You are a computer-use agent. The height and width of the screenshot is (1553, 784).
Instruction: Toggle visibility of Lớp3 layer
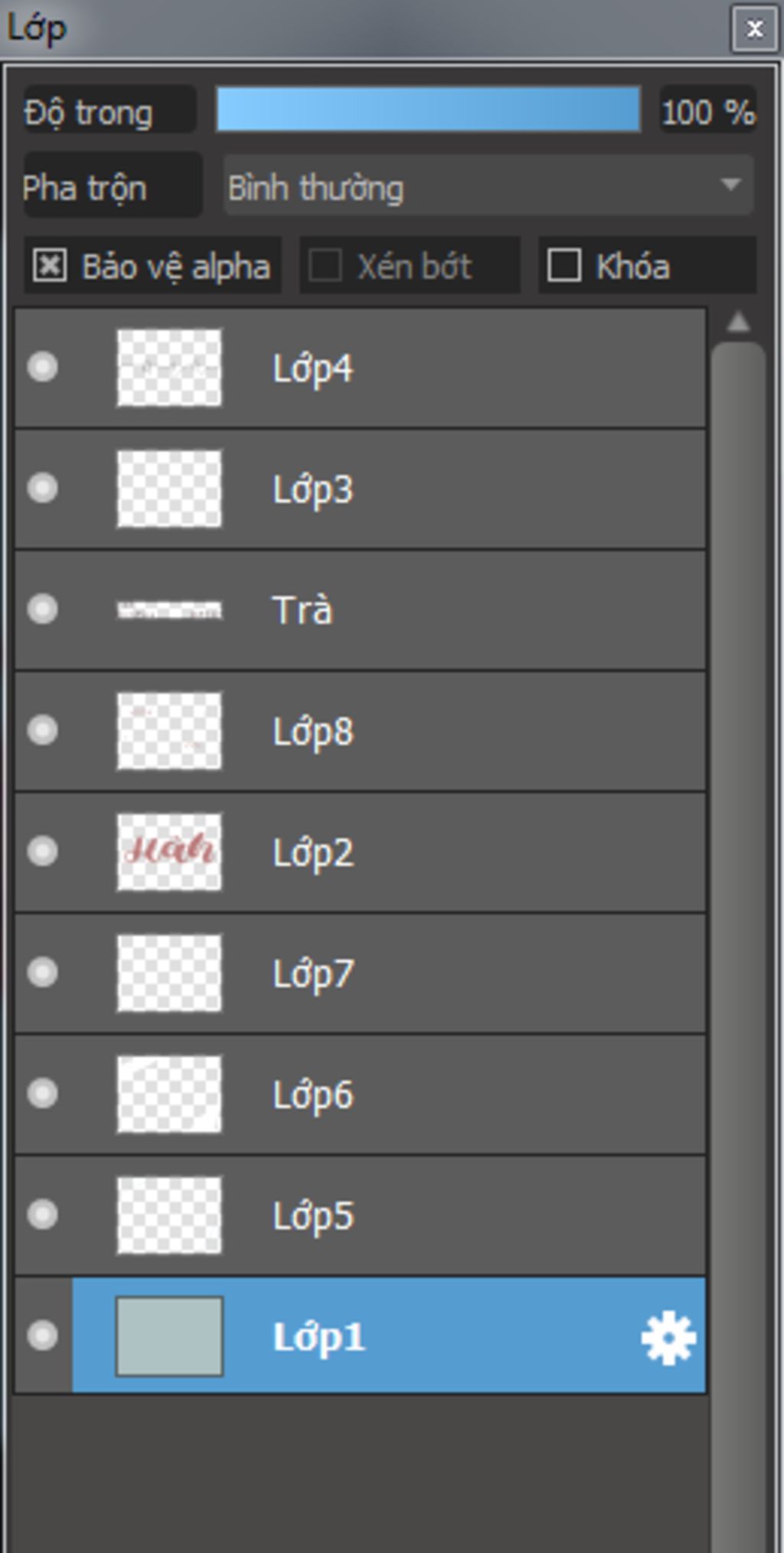pyautogui.click(x=42, y=488)
